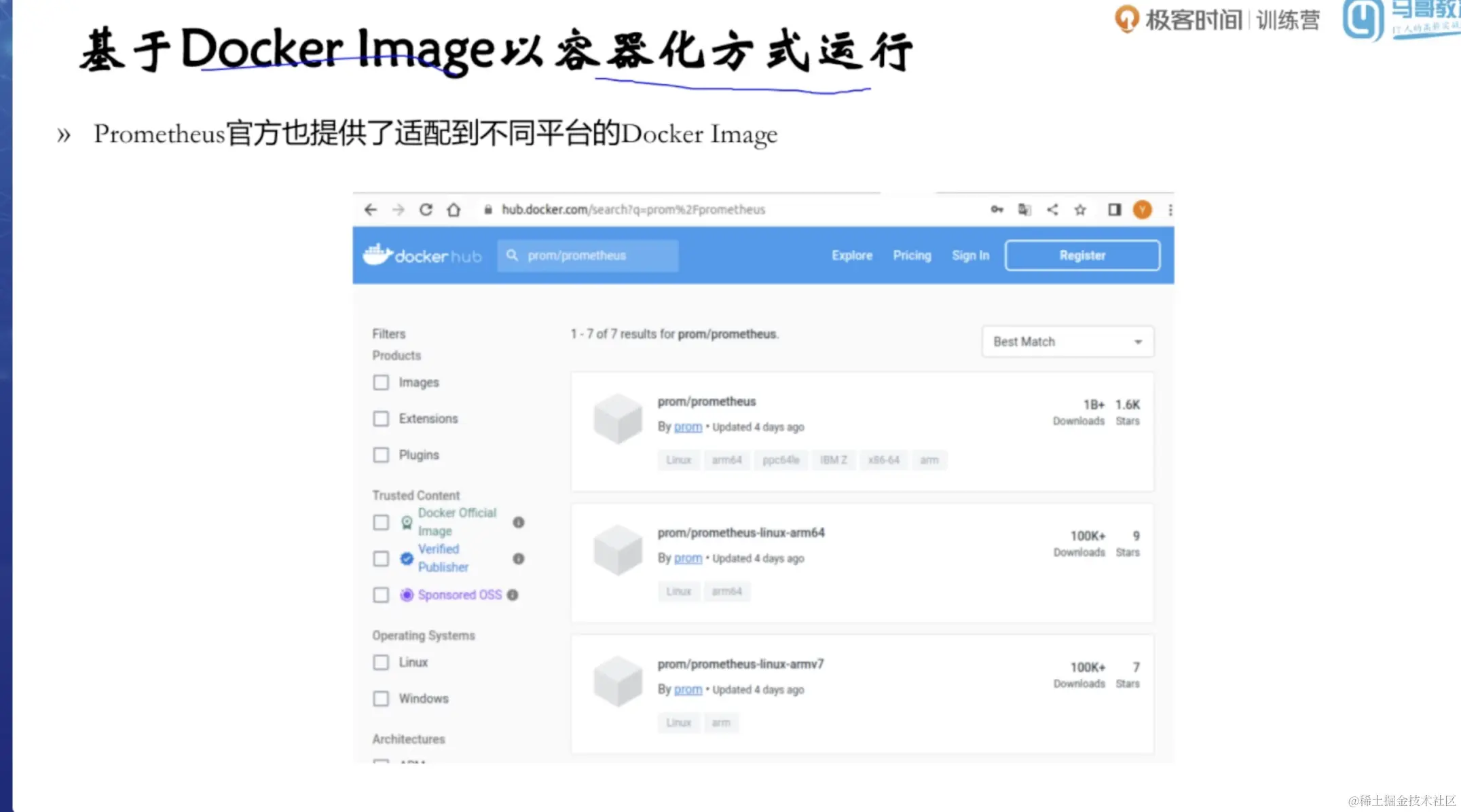The width and height of the screenshot is (1461, 812).
Task: Bookmark the page via the star icon
Action: [1079, 210]
